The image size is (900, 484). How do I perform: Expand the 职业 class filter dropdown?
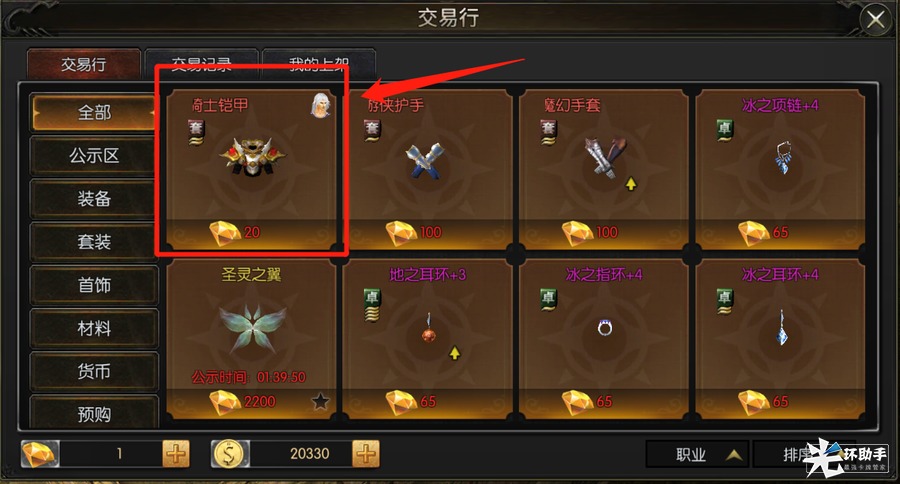click(697, 455)
